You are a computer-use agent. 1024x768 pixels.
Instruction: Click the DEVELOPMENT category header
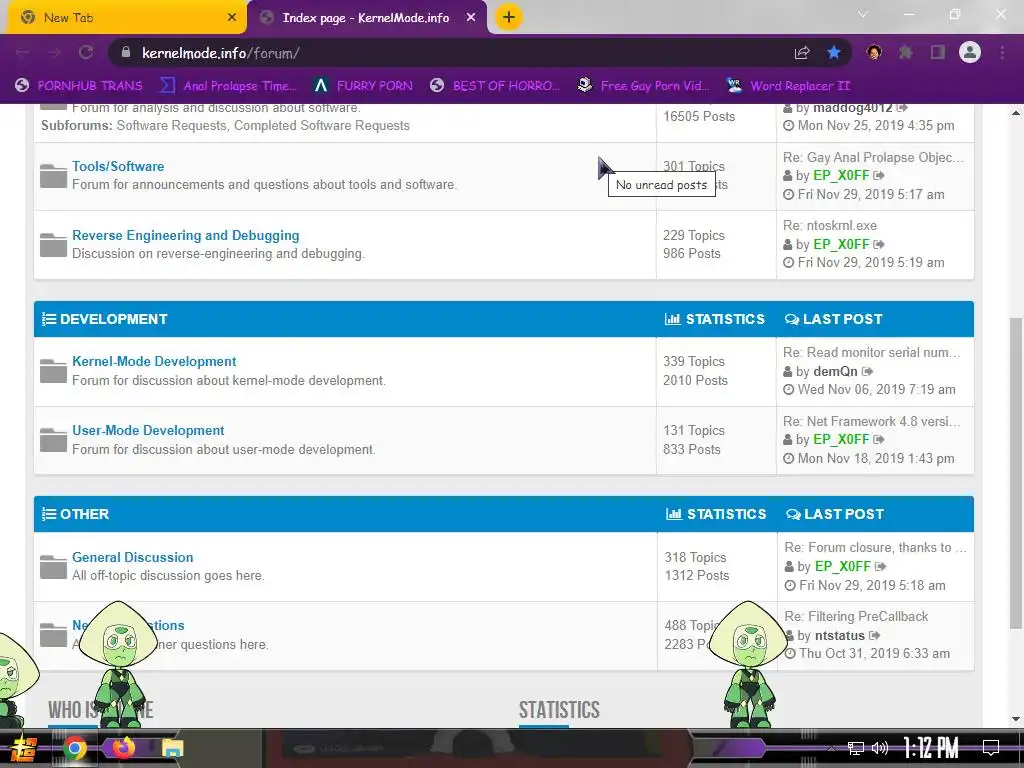coord(114,319)
